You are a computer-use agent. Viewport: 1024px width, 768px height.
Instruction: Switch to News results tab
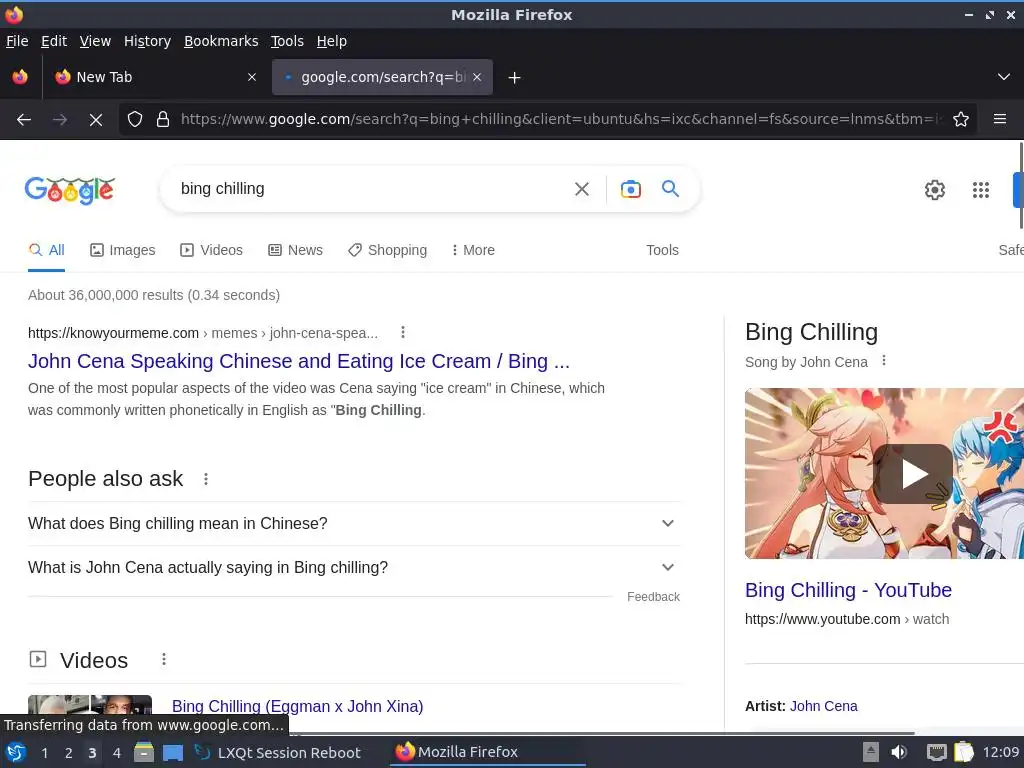click(296, 250)
